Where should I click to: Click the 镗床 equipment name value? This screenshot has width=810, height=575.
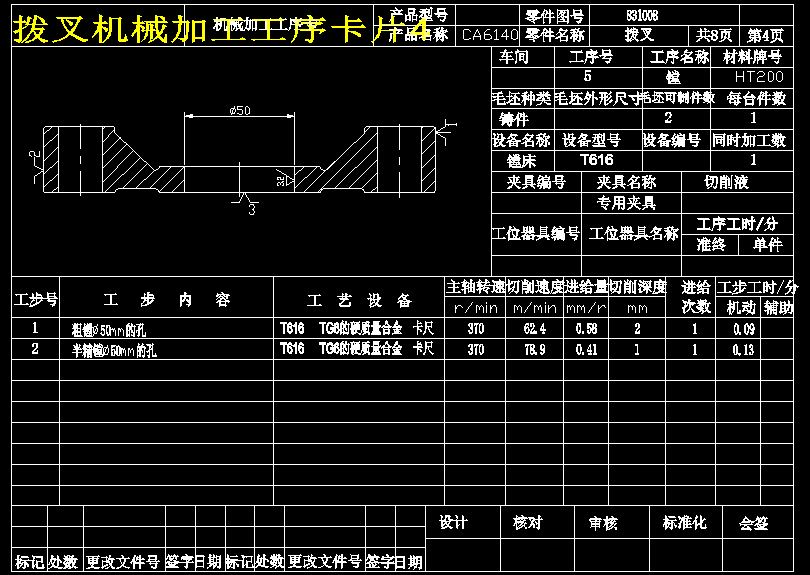(x=522, y=161)
